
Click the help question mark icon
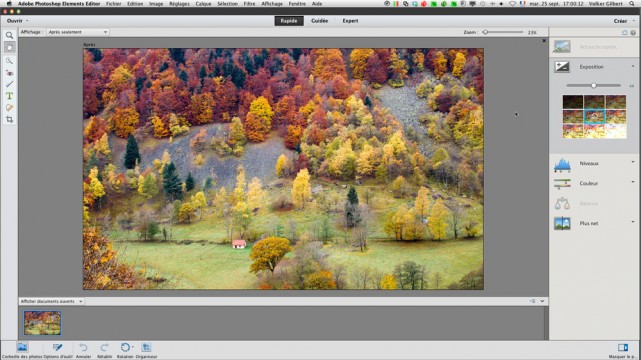pos(633,32)
